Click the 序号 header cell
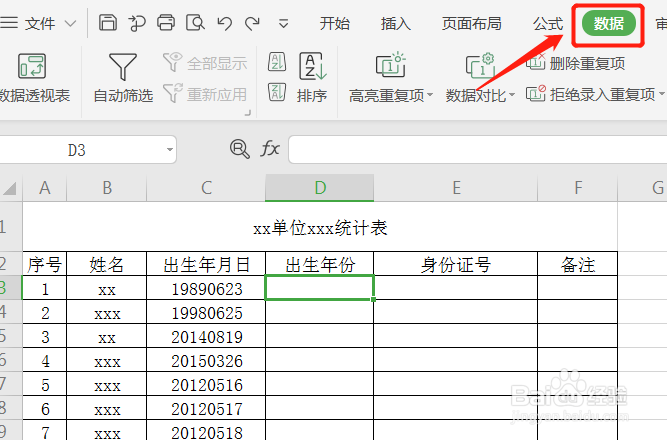This screenshot has width=667, height=440. (x=45, y=264)
